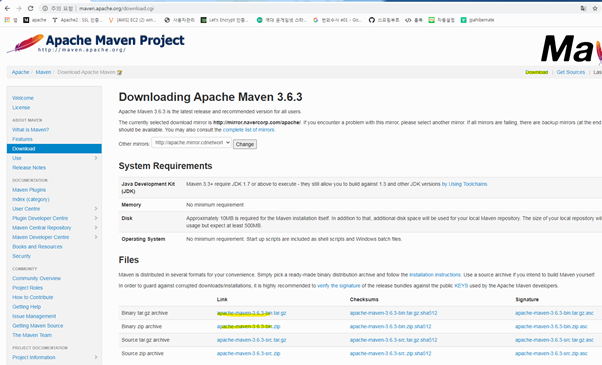Open Maven Plugins in sidebar
Screen dimensions: 602x365
click(x=29, y=190)
